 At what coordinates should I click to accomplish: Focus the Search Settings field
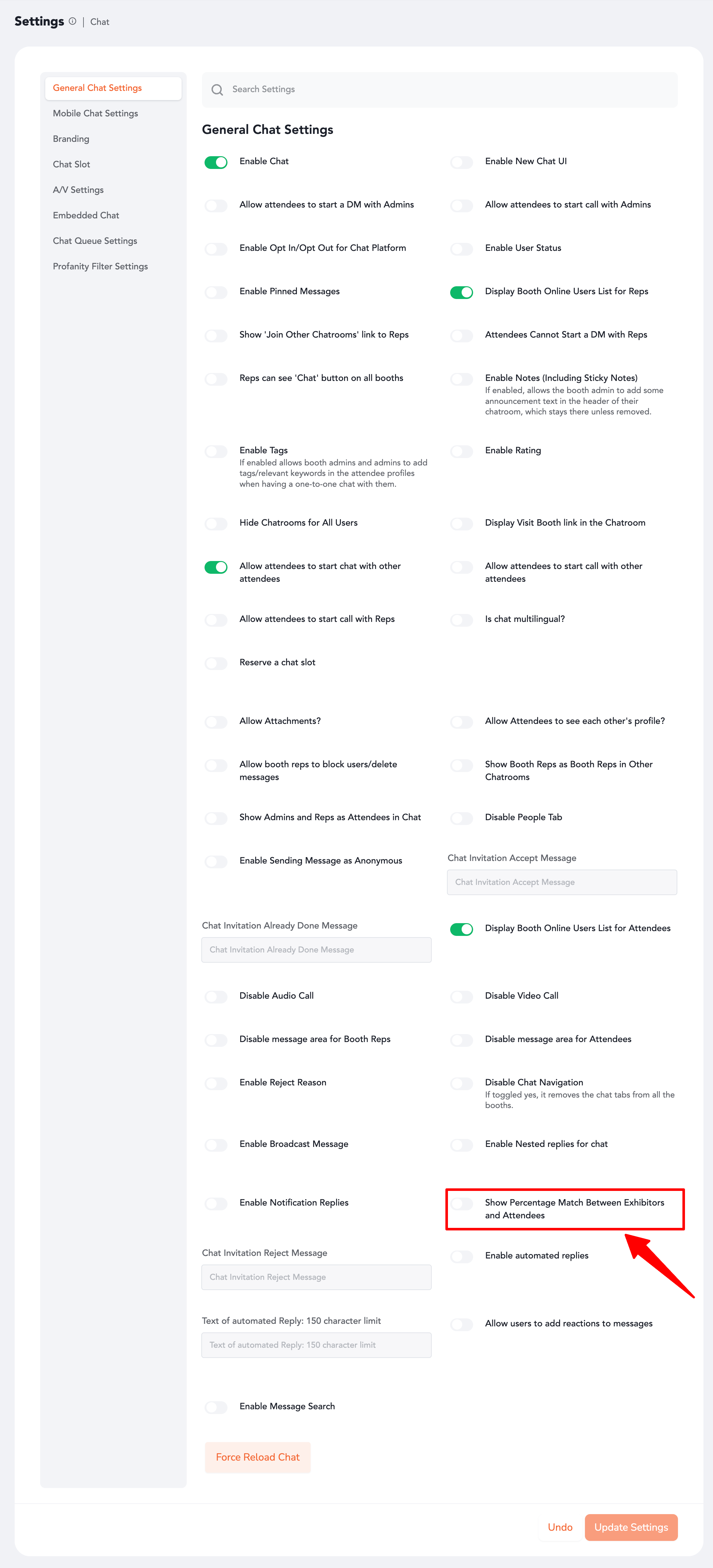click(x=450, y=90)
